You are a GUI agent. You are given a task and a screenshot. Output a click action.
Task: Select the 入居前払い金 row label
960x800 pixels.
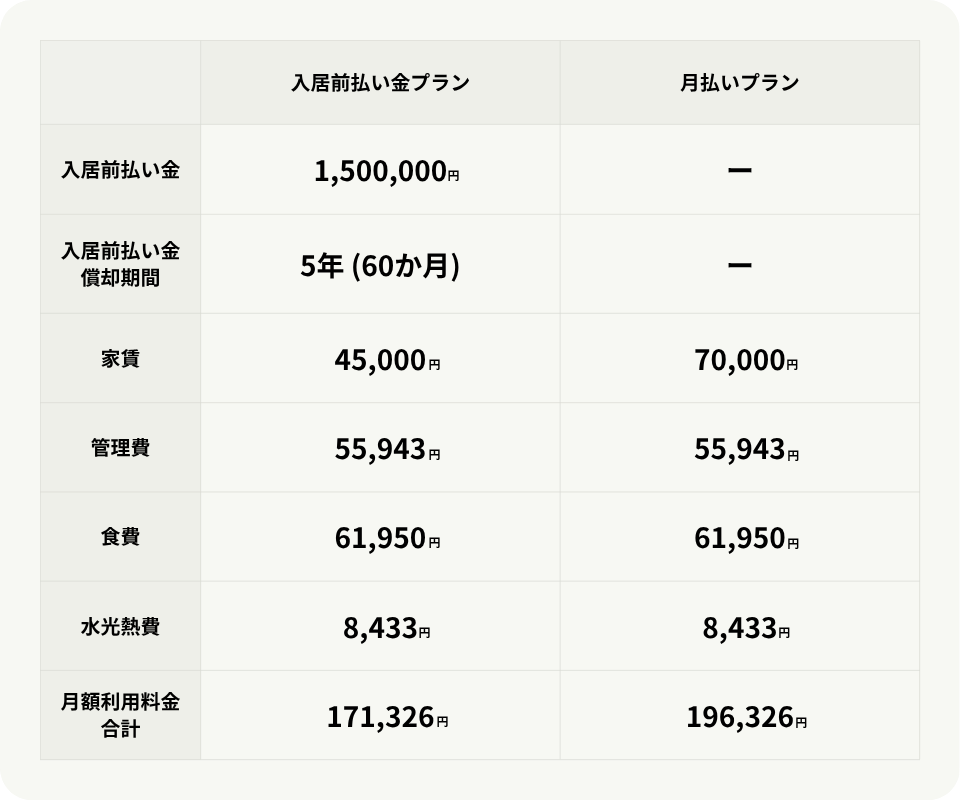pyautogui.click(x=120, y=170)
